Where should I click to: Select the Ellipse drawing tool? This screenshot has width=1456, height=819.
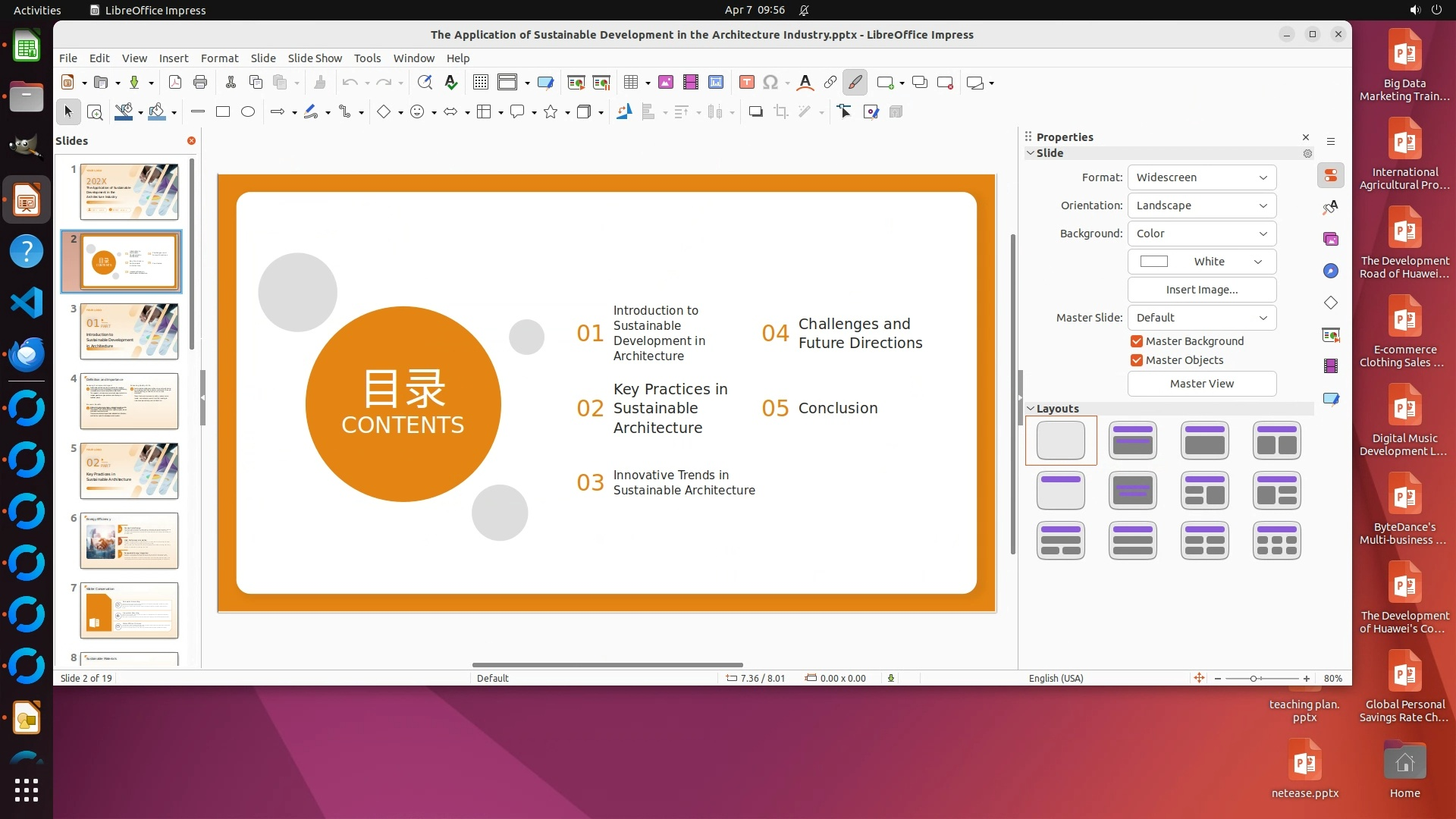coord(247,112)
